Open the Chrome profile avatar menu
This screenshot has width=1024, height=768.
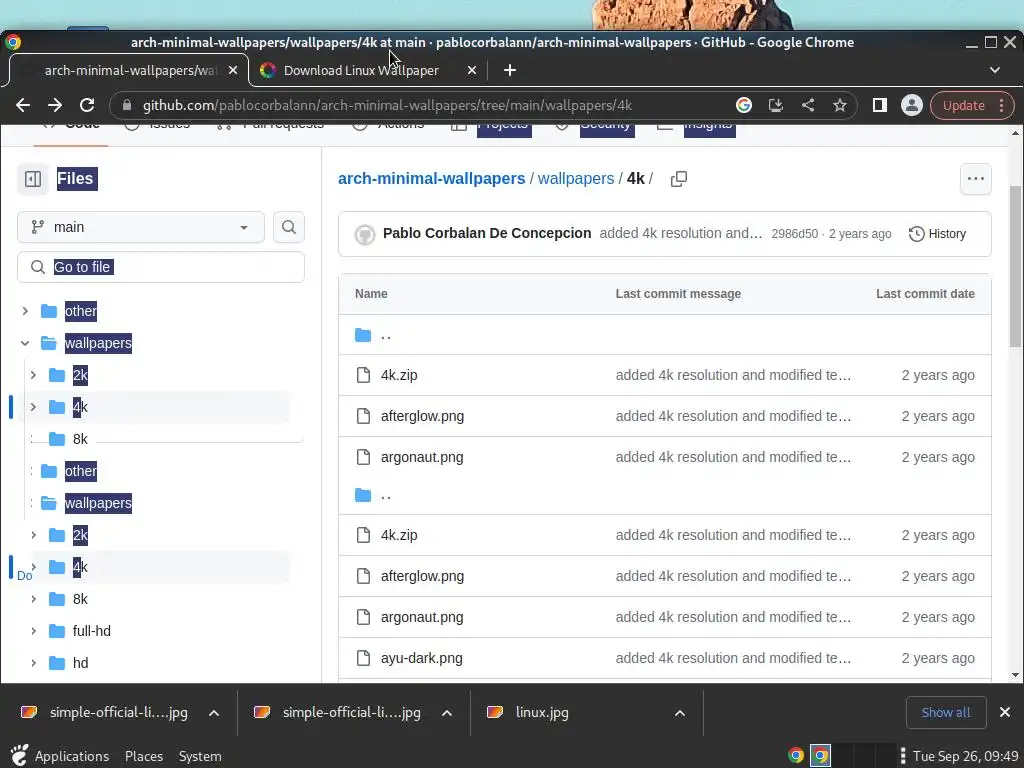point(912,105)
